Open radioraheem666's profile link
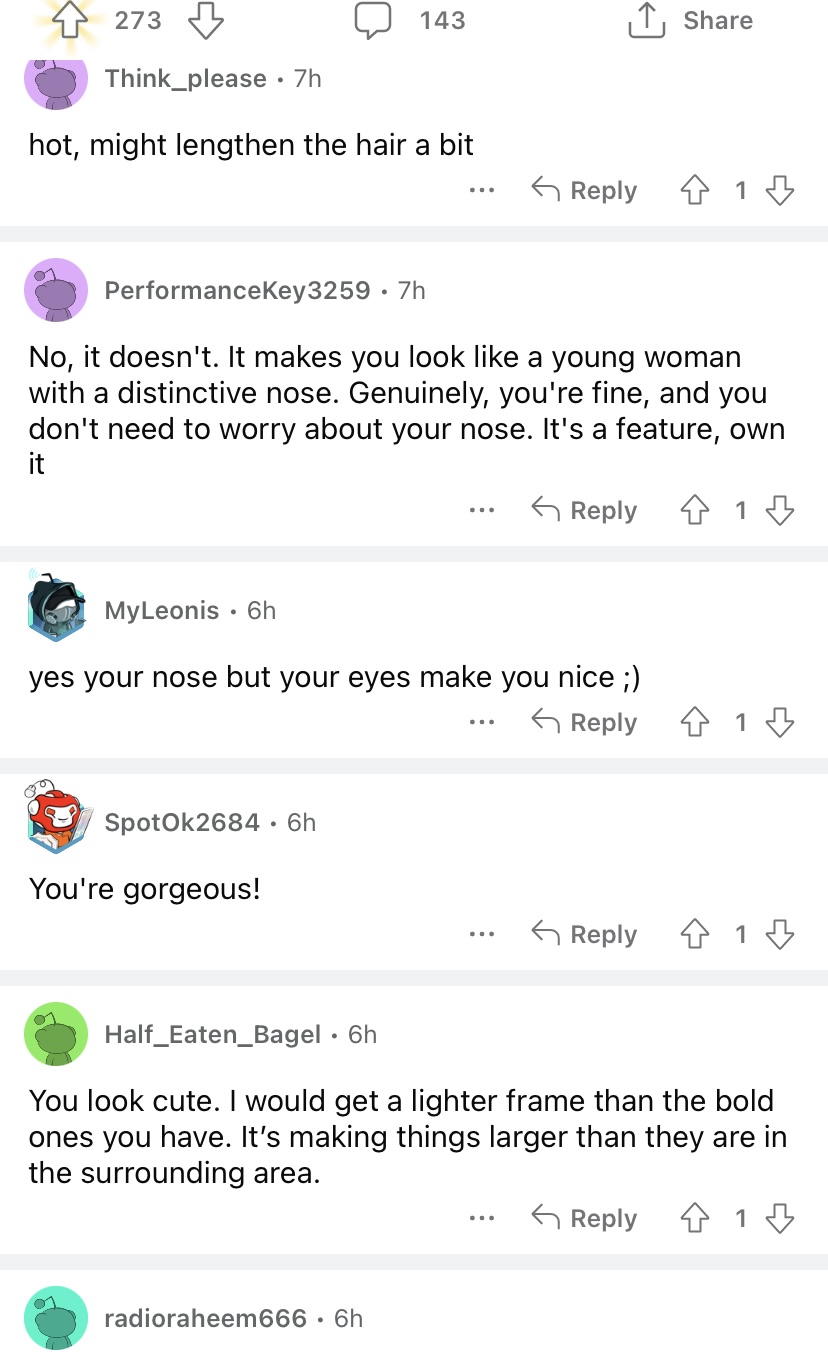Image resolution: width=828 pixels, height=1352 pixels. pyautogui.click(x=205, y=1318)
